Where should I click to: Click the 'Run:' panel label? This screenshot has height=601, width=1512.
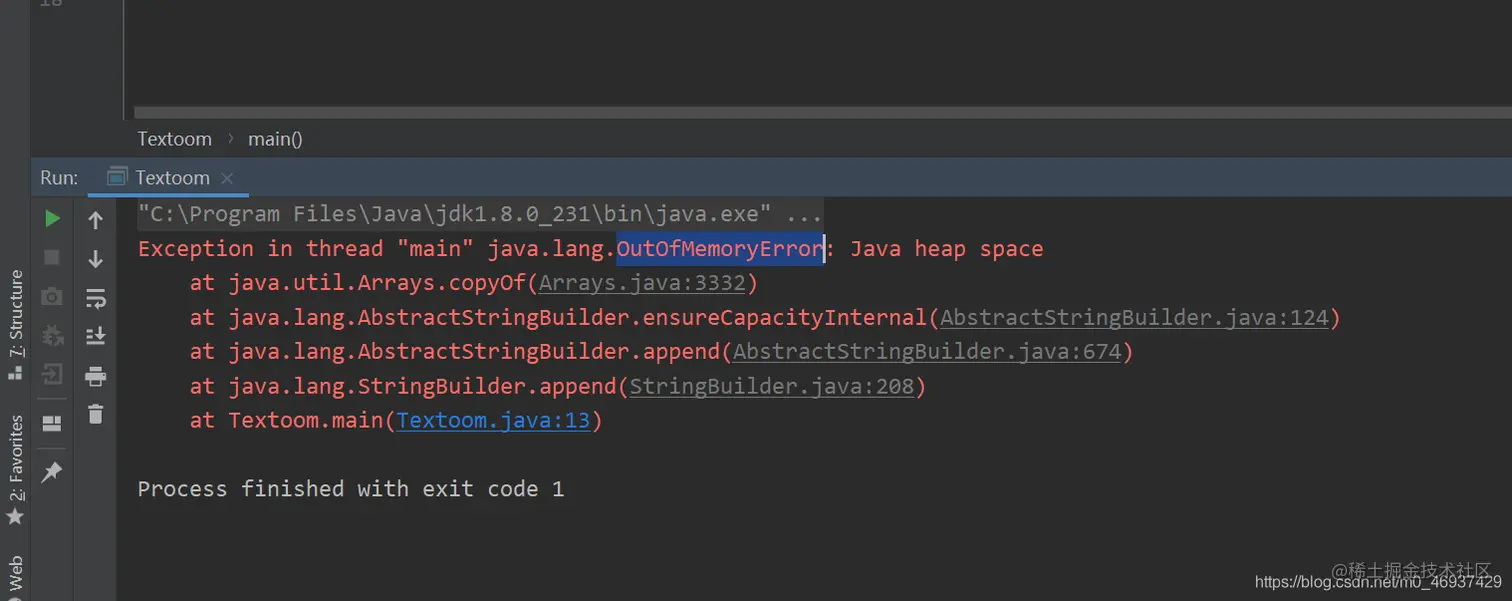(59, 178)
